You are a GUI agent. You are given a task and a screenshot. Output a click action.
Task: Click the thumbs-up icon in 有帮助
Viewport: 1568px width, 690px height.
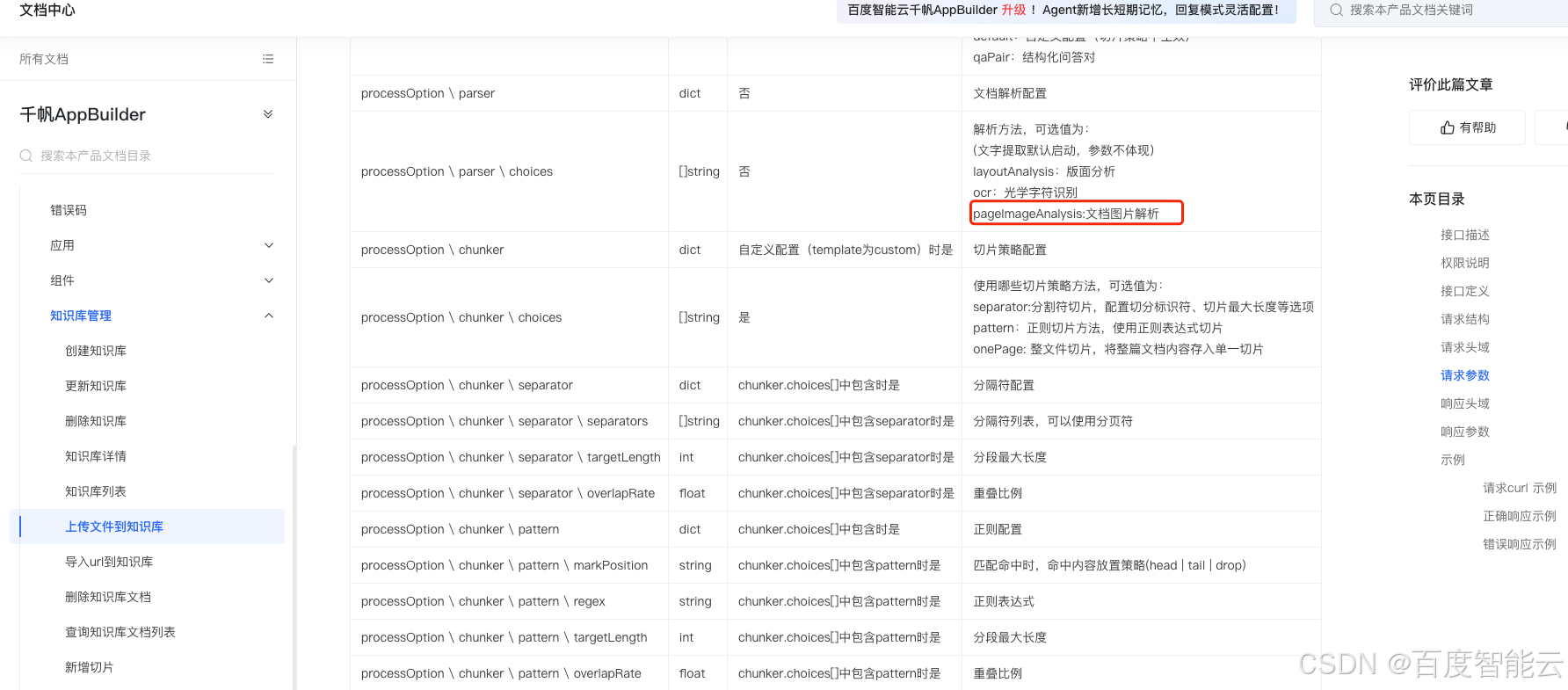(x=1447, y=127)
